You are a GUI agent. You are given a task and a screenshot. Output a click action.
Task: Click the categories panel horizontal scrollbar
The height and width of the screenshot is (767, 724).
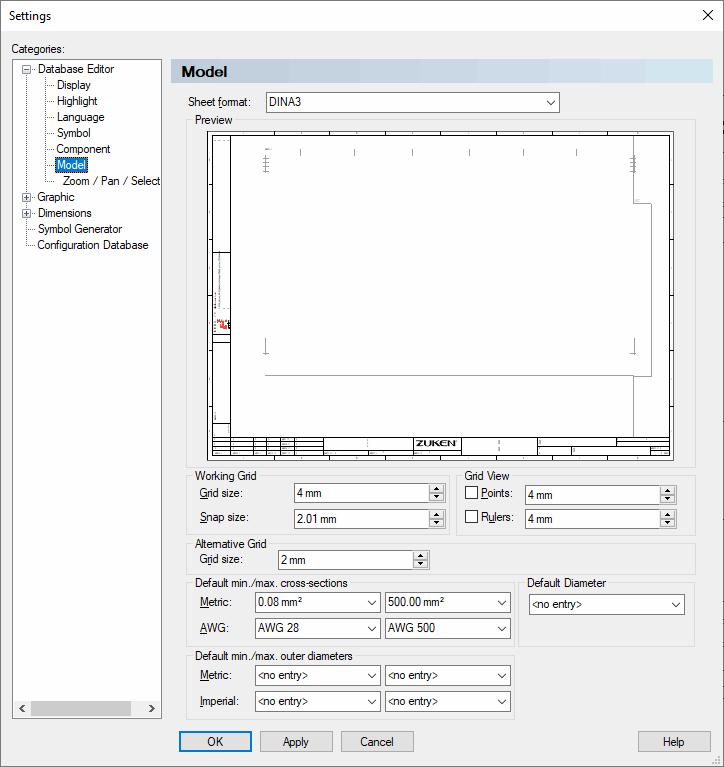(x=80, y=708)
